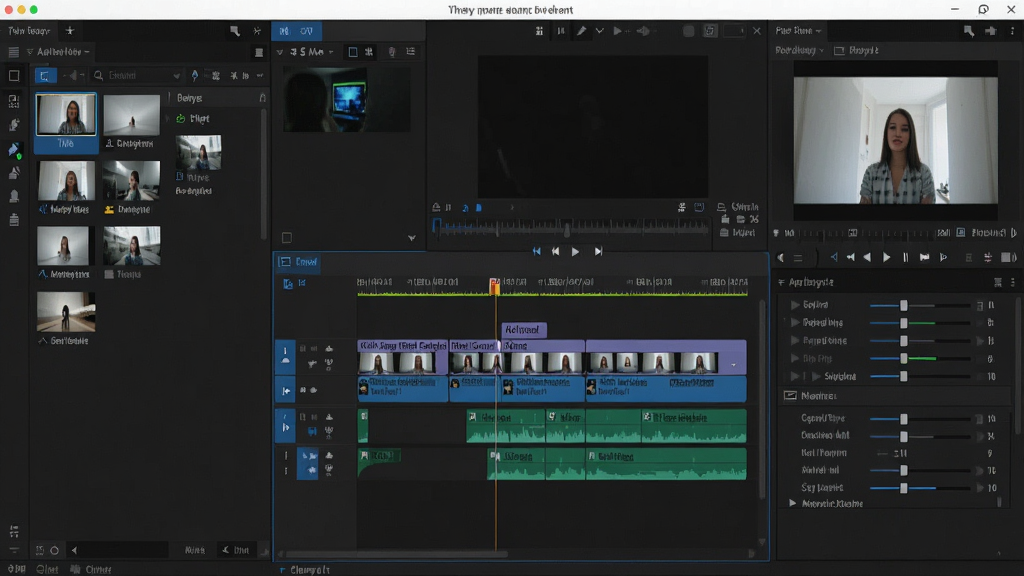
Task: Jump to start with the blue skip-back button
Action: (537, 251)
